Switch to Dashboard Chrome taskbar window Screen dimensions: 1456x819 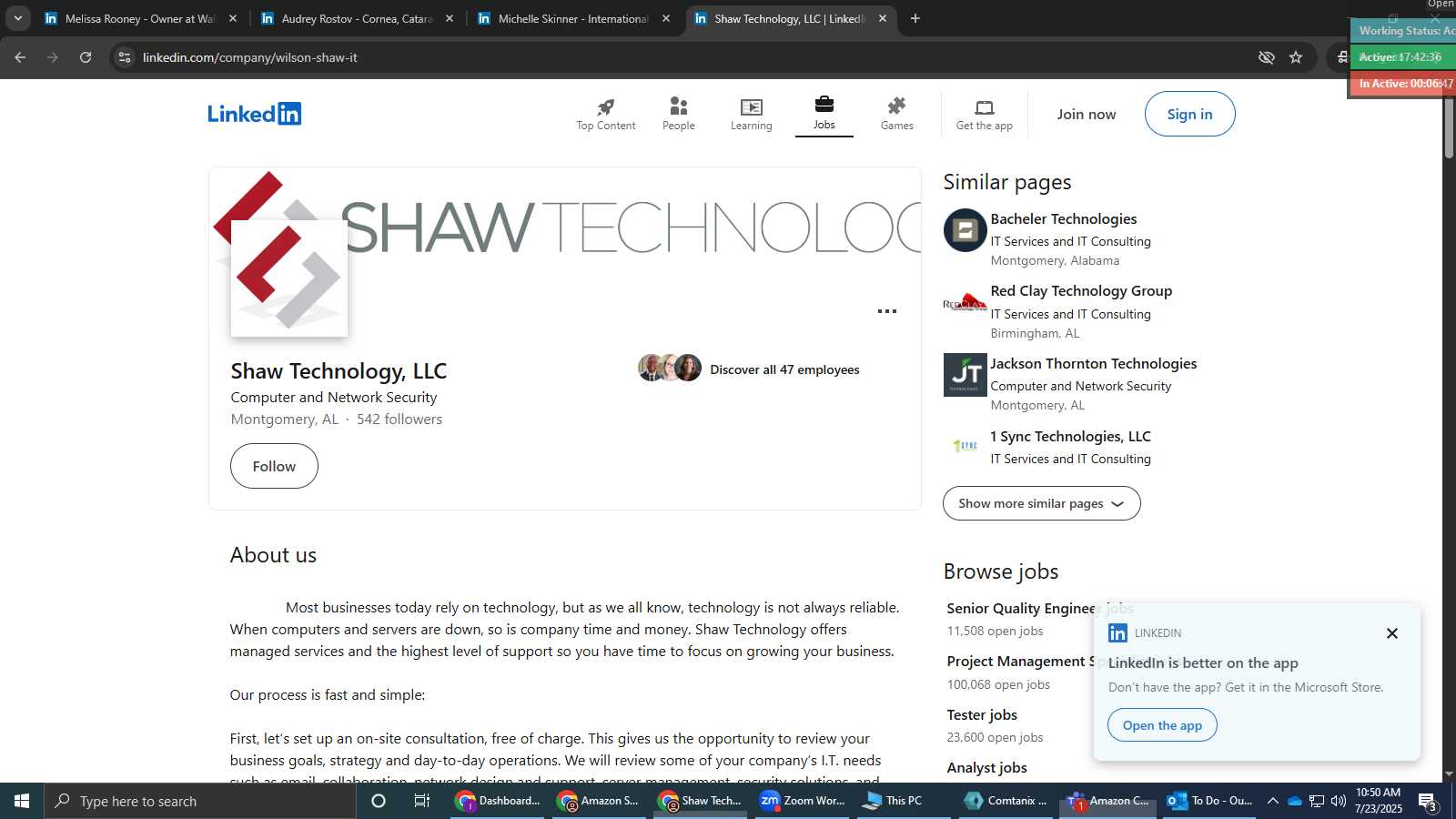point(499,801)
